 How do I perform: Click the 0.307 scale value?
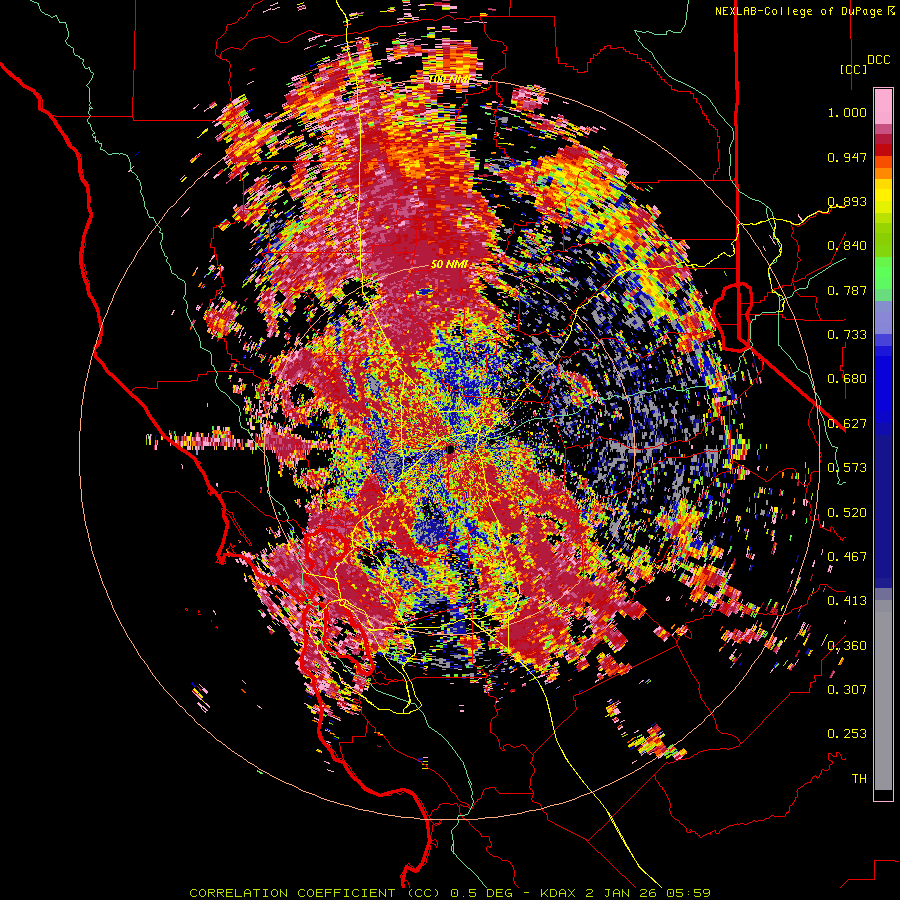point(847,689)
